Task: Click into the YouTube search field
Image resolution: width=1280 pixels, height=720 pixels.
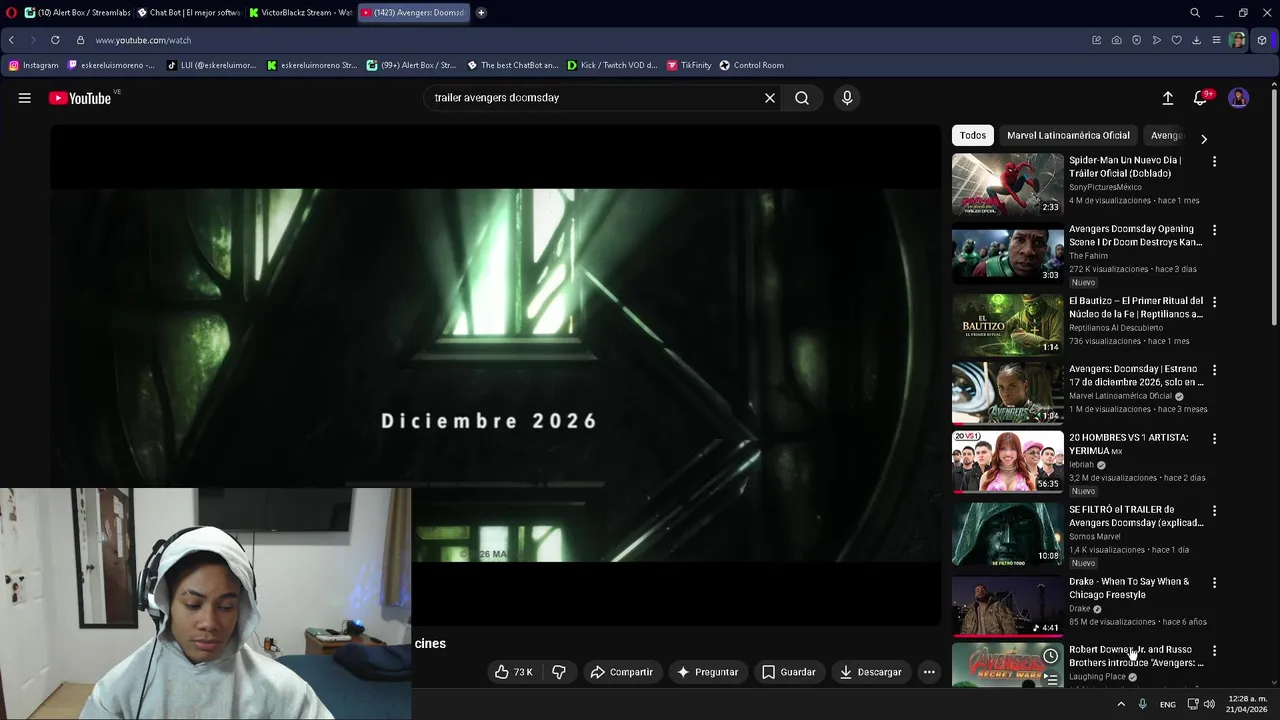Action: [x=595, y=98]
